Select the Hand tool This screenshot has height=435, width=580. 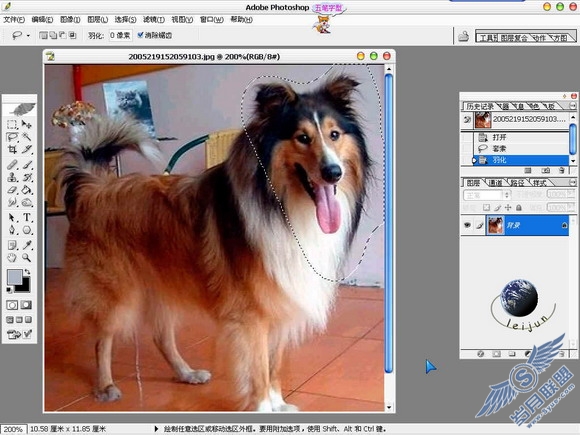click(12, 257)
